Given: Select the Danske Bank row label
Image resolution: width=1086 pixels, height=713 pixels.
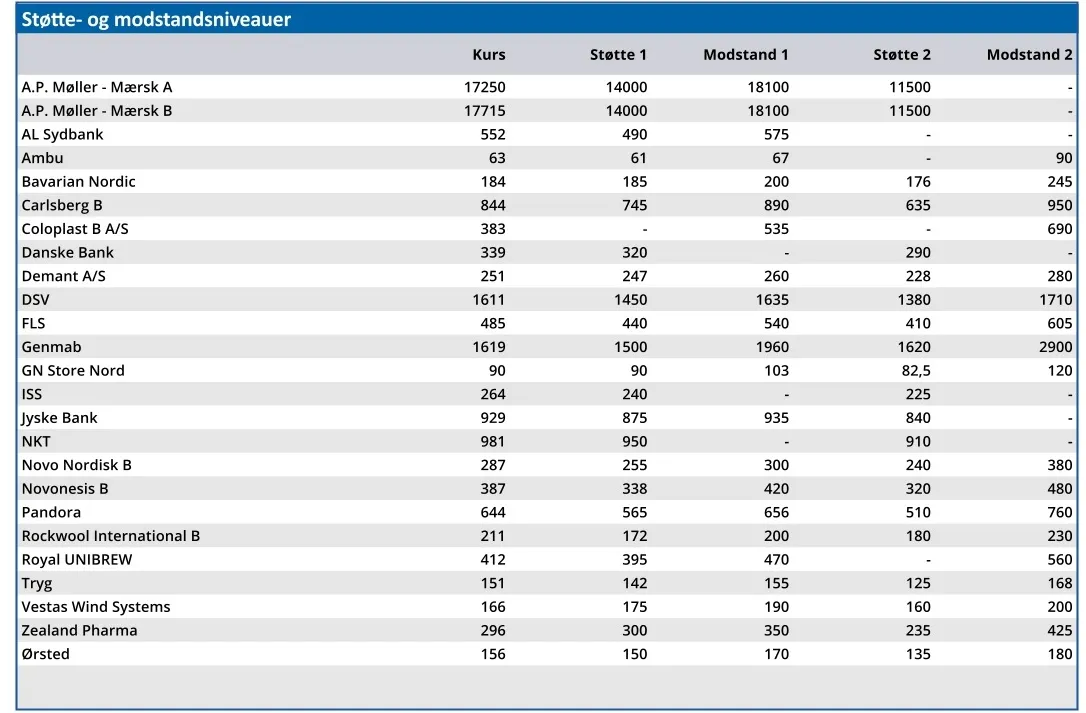Looking at the screenshot, I should click(67, 252).
